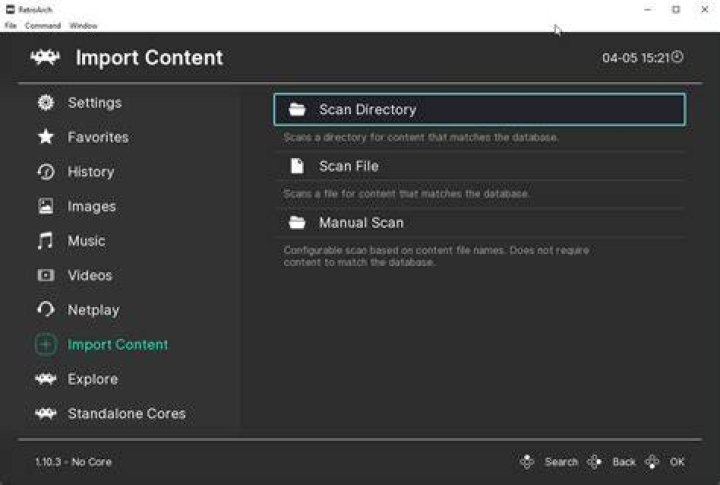Choose the Manual Scan option
This screenshot has height=485, width=720.
click(479, 222)
